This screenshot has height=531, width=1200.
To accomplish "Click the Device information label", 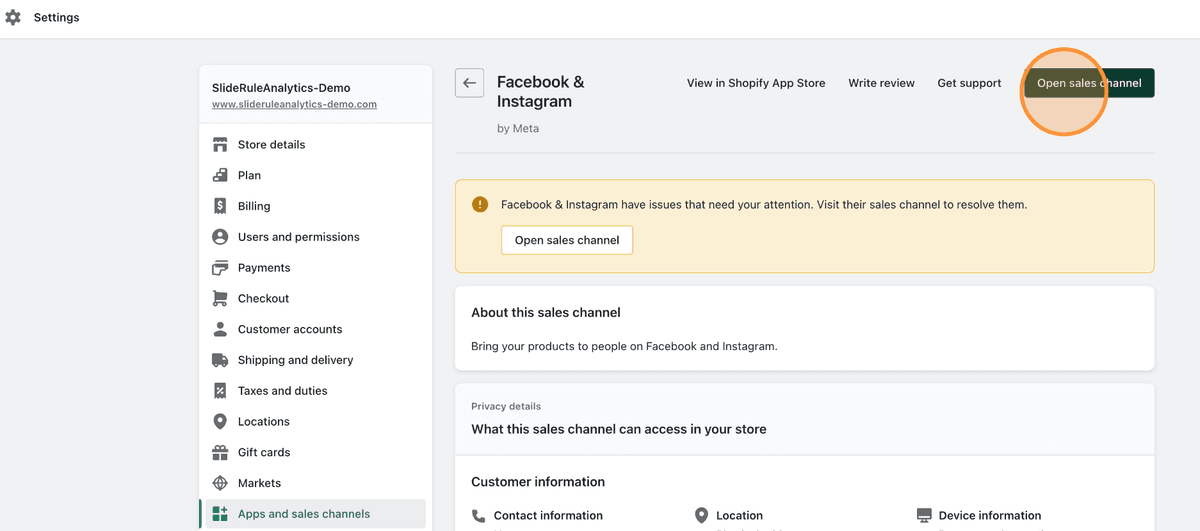I will tap(990, 516).
